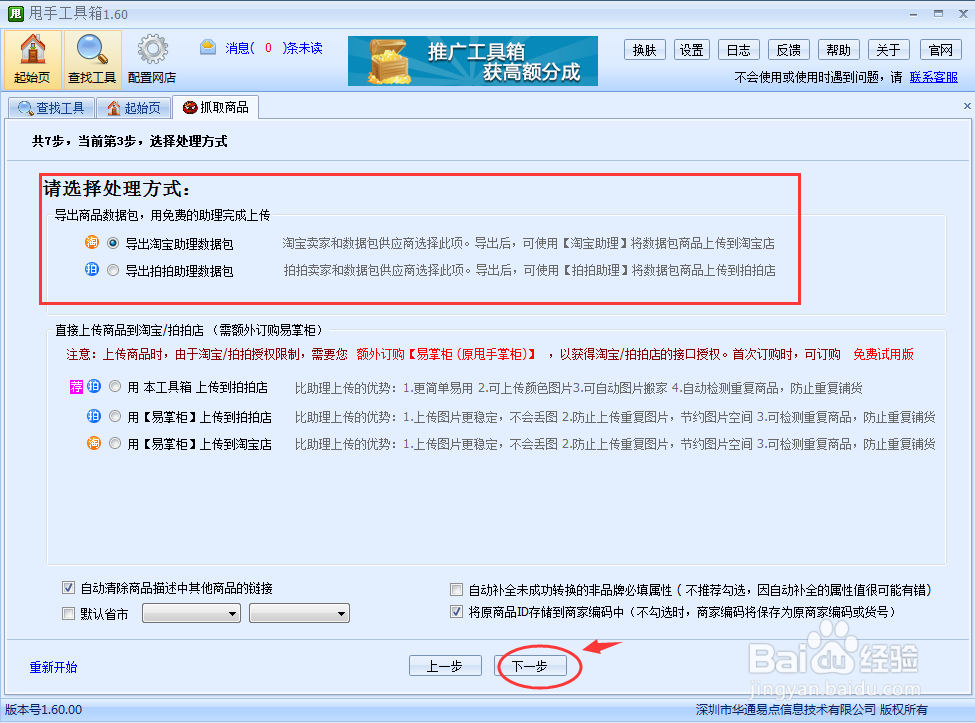Click the 推广工具箱 treasure chest banner
Screen dimensions: 975x723
tap(472, 60)
